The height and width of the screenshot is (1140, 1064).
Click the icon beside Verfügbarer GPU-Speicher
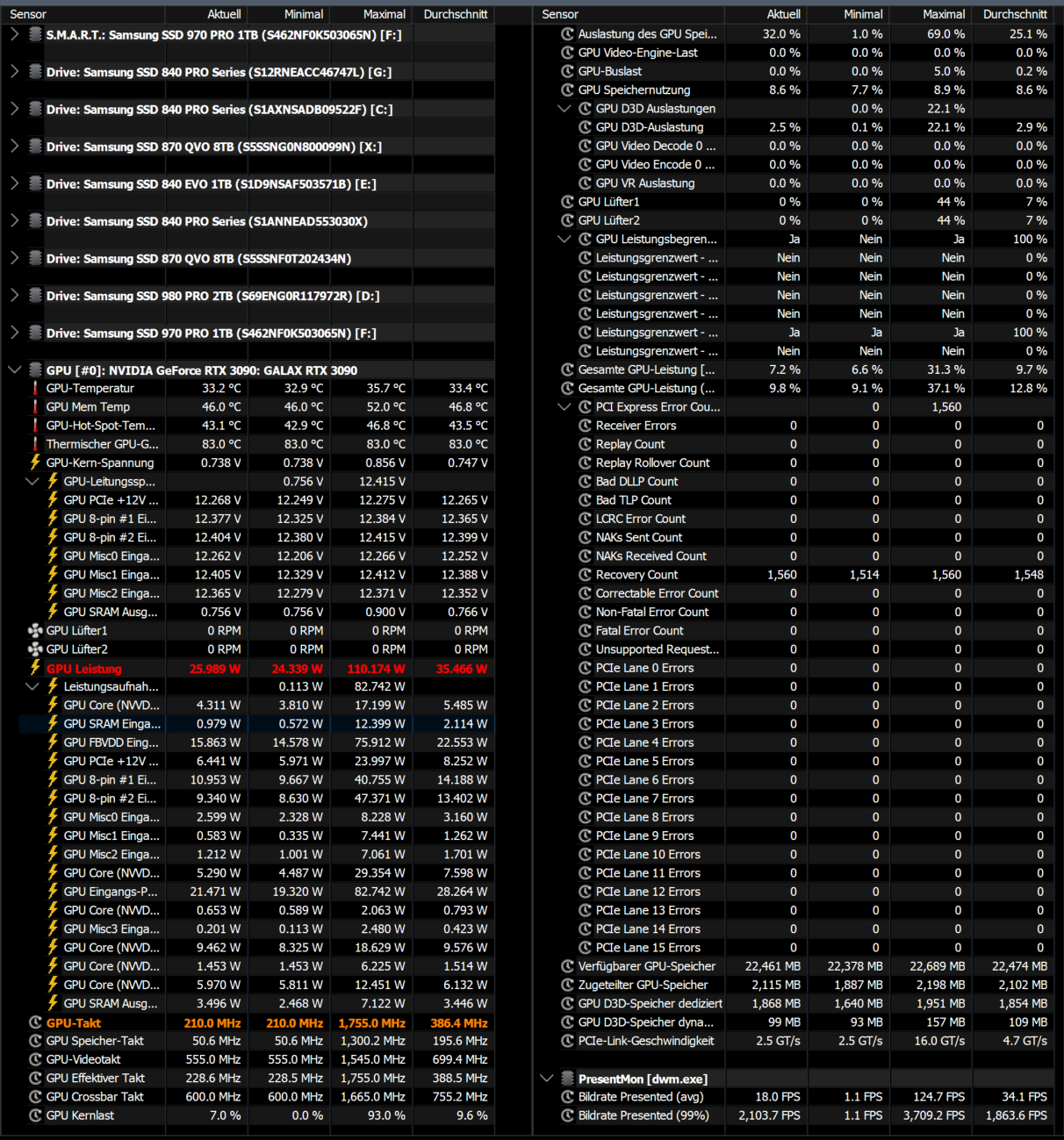[567, 966]
